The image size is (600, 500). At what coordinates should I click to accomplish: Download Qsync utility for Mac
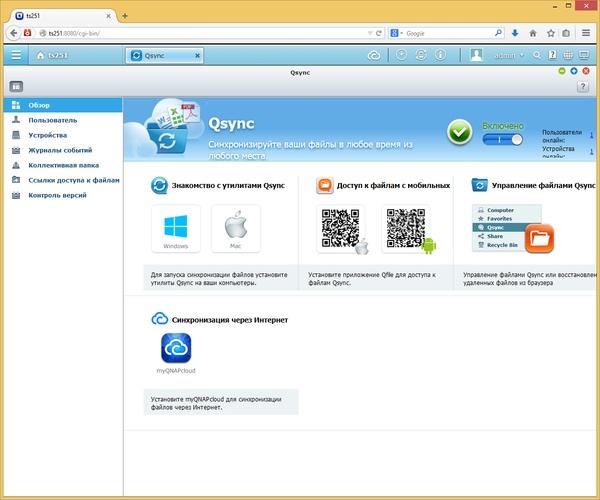[x=236, y=229]
